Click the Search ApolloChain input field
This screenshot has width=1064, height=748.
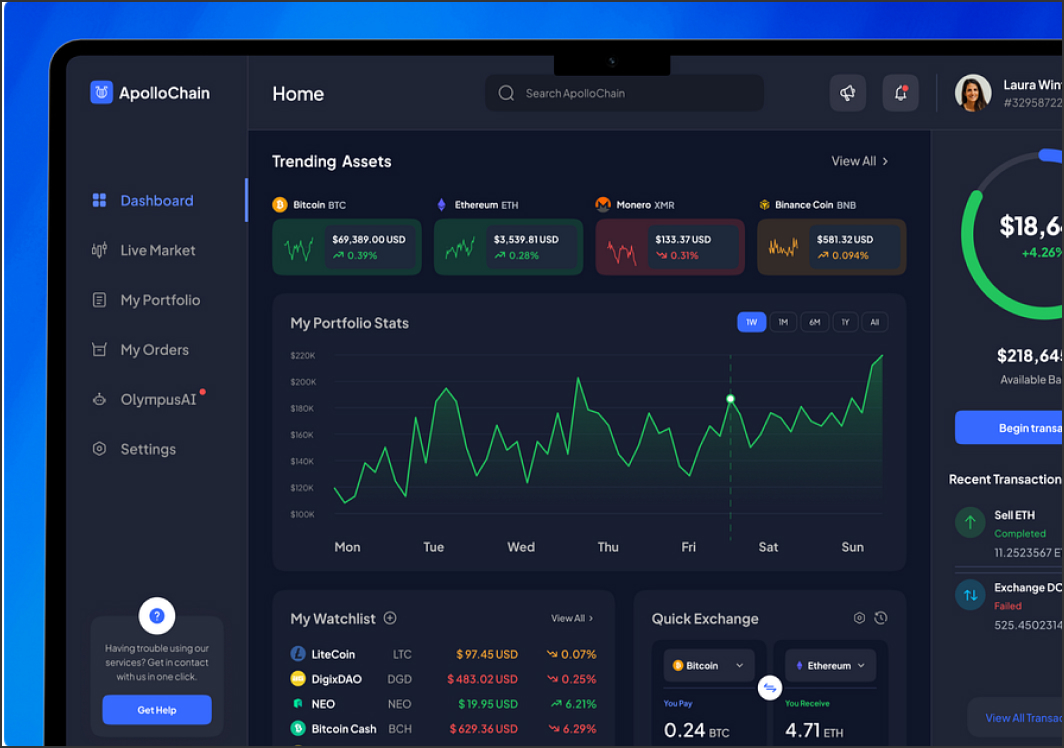tap(625, 93)
